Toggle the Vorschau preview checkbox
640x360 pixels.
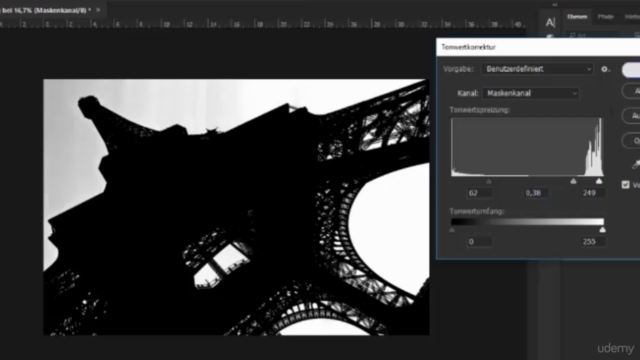pyautogui.click(x=625, y=184)
